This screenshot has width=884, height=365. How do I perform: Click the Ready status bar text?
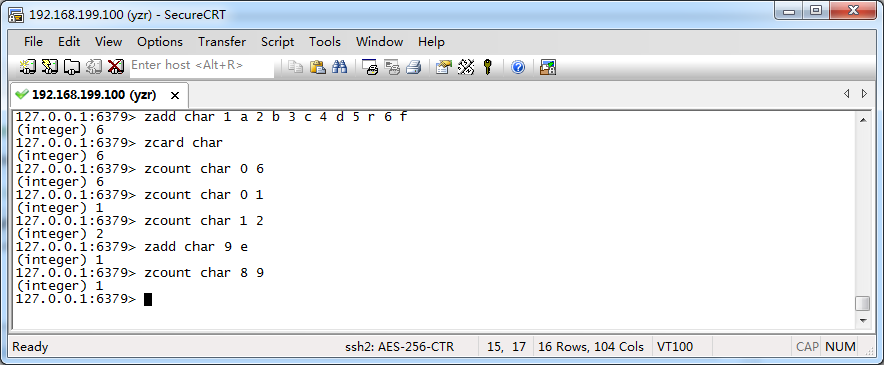click(x=30, y=347)
